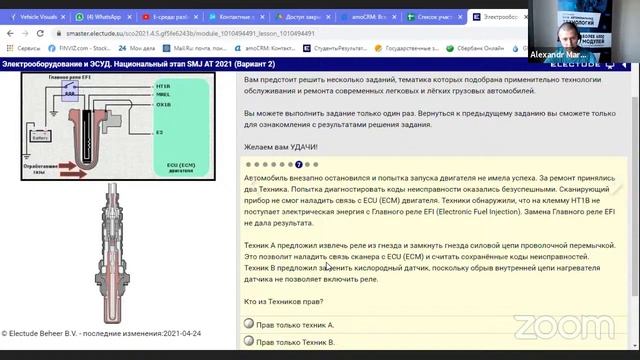The width and height of the screenshot is (640, 360).
Task: Jump to the first question dot
Action: (248, 164)
